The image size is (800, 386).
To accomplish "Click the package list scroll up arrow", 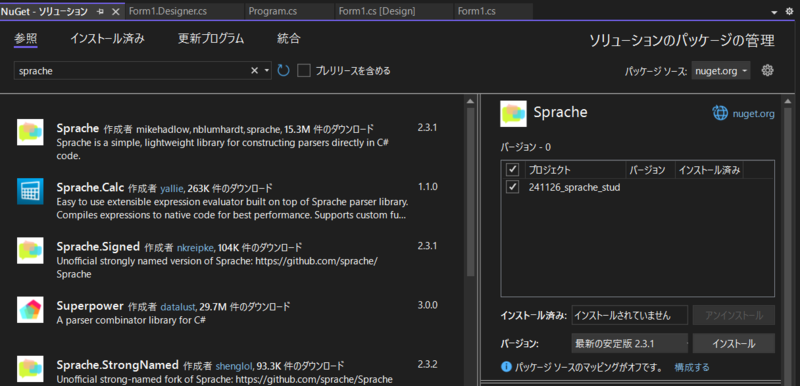I will tap(470, 101).
